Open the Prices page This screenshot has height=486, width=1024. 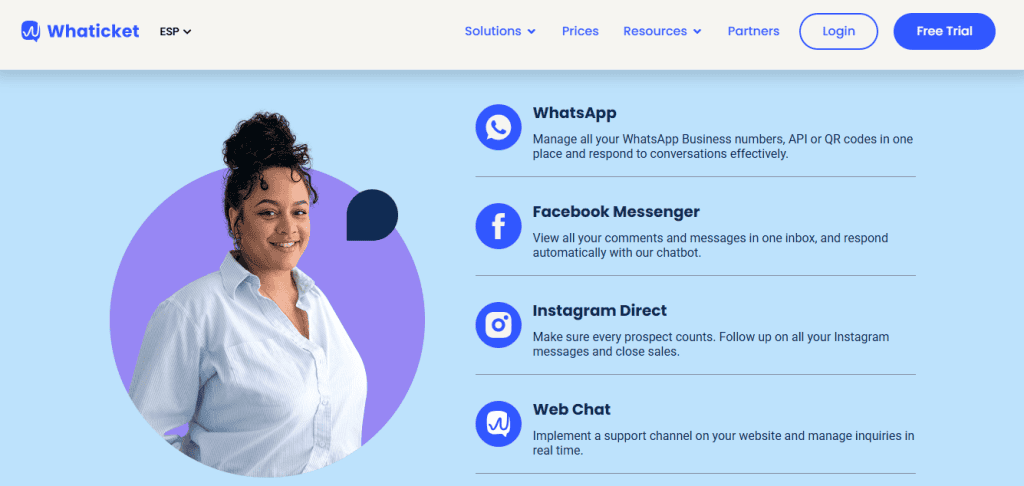(580, 31)
